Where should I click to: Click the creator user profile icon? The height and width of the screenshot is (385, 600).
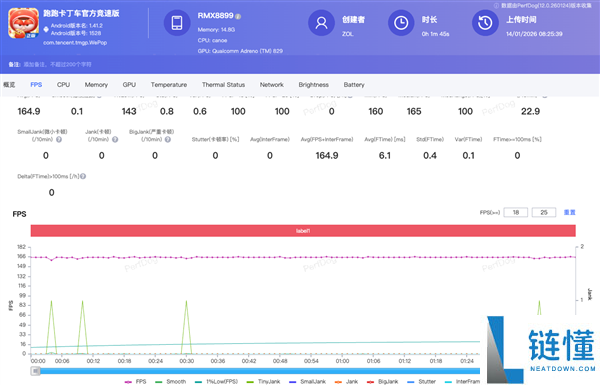[321, 23]
